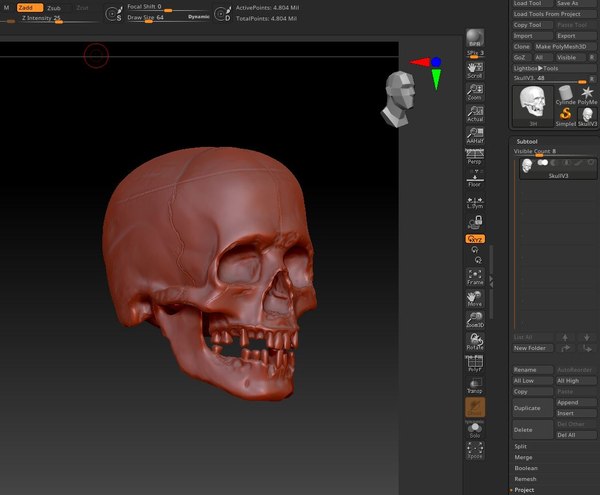Click the brush D shortcut icon
600x495 pixels.
(223, 14)
